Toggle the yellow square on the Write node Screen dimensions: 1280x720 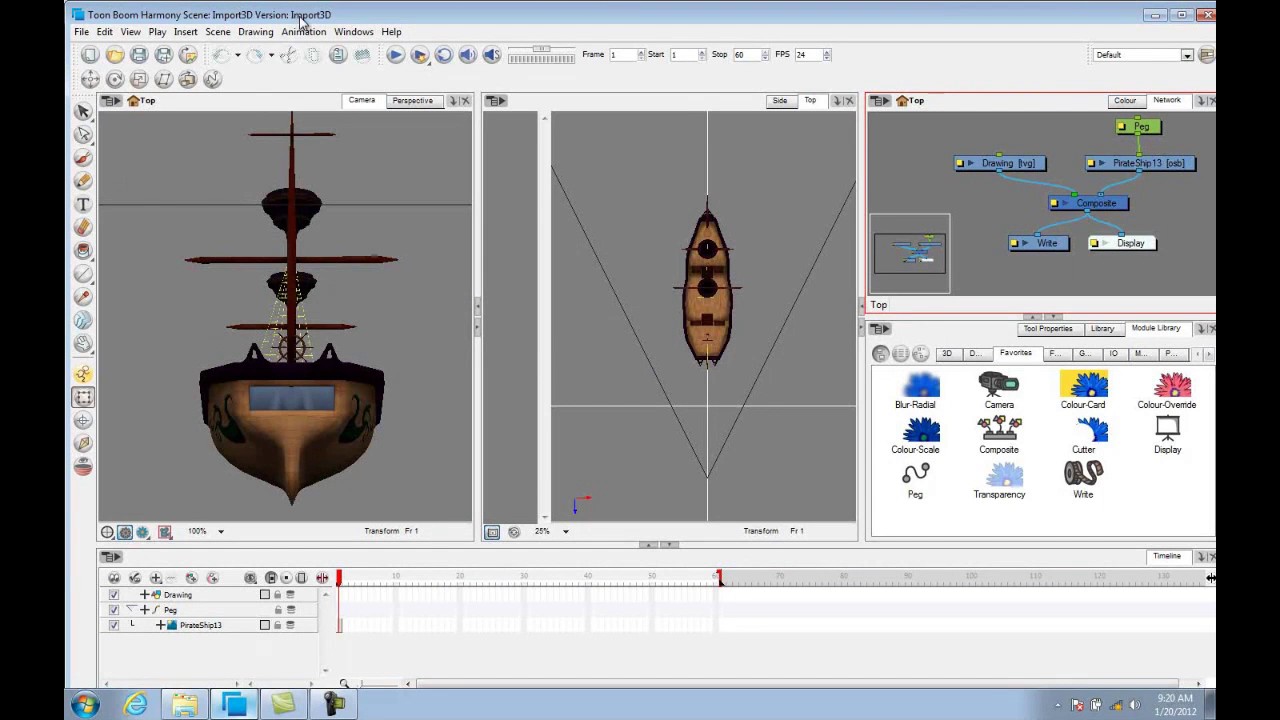[x=1015, y=243]
